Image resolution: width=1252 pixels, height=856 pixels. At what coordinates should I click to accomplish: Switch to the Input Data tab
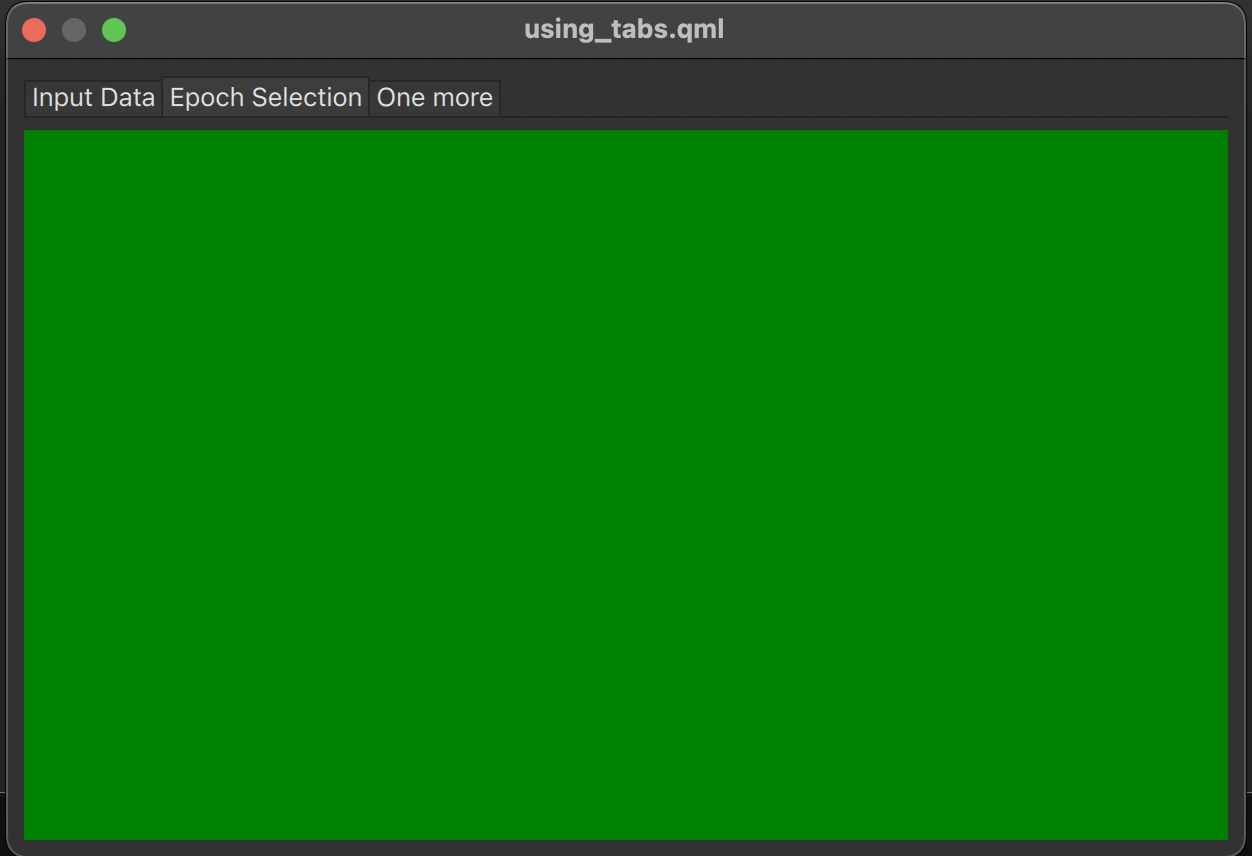coord(93,98)
